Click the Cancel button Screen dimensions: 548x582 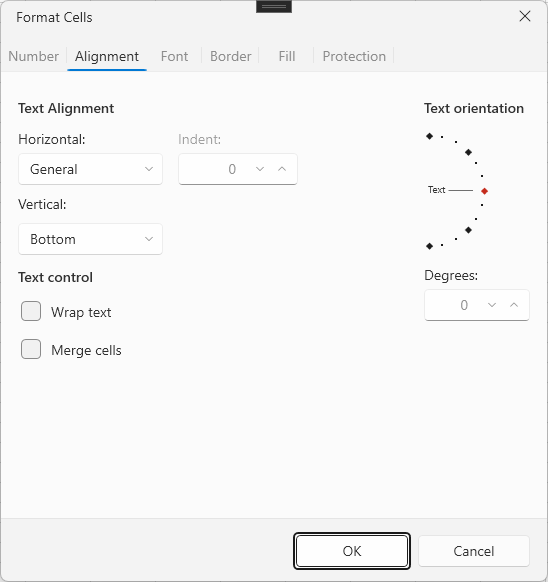coord(474,551)
